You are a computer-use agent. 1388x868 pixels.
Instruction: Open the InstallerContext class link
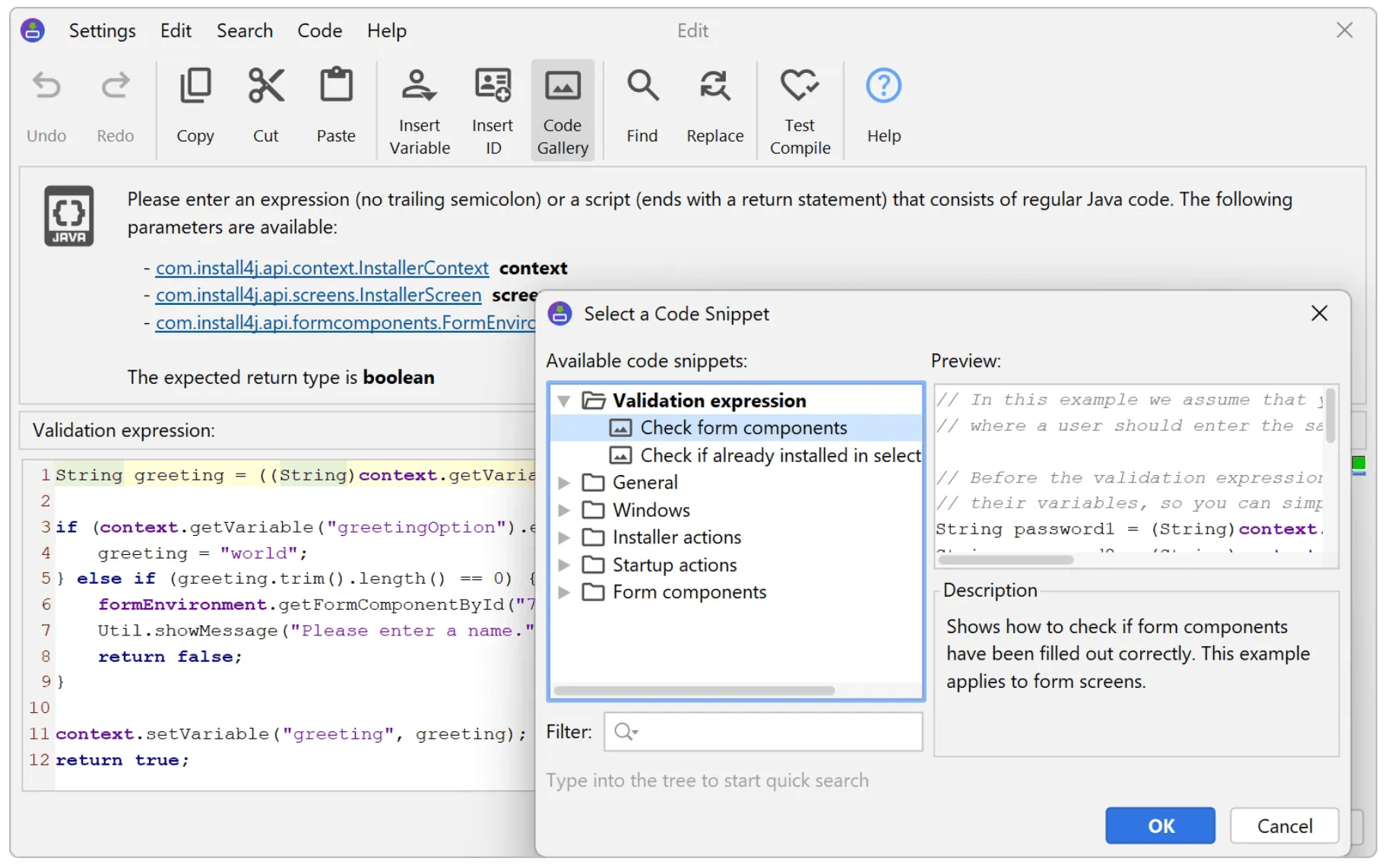click(322, 268)
